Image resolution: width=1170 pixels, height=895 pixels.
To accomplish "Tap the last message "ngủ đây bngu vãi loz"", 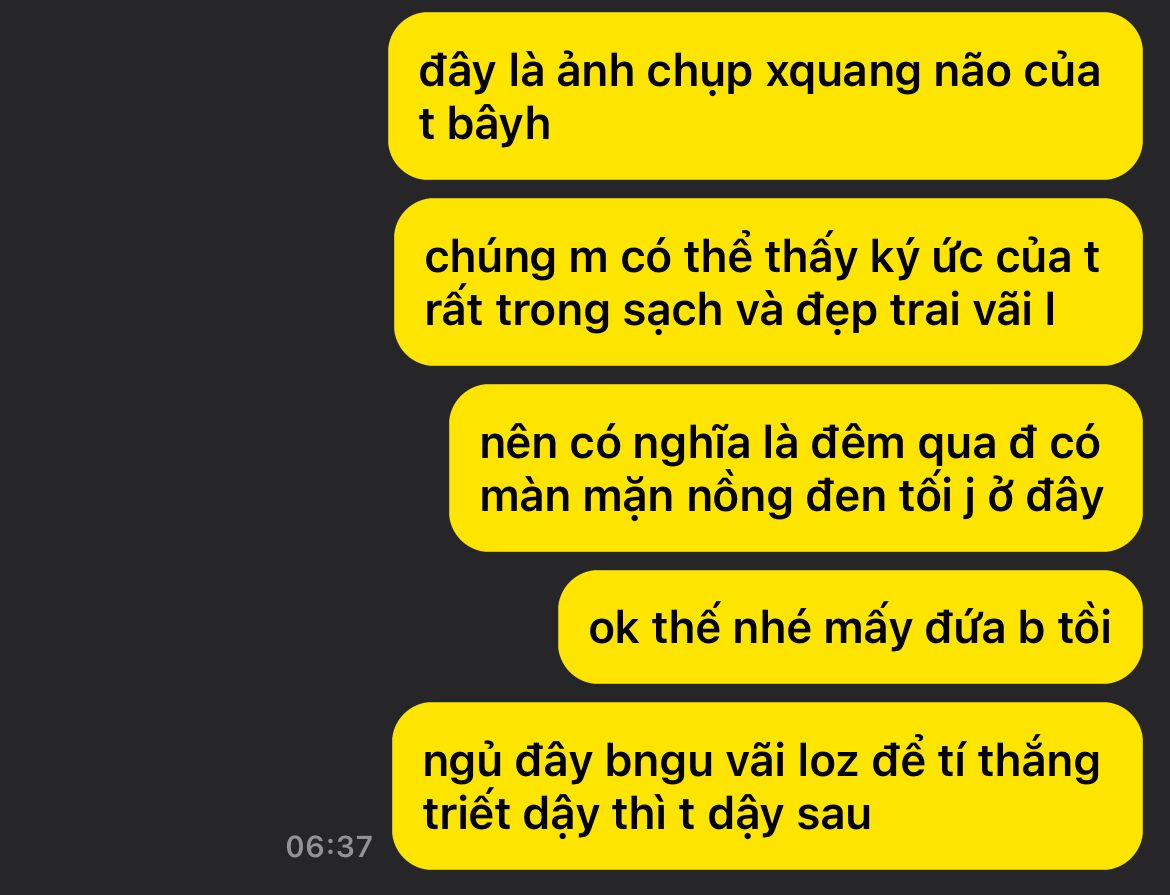I will coord(767,786).
